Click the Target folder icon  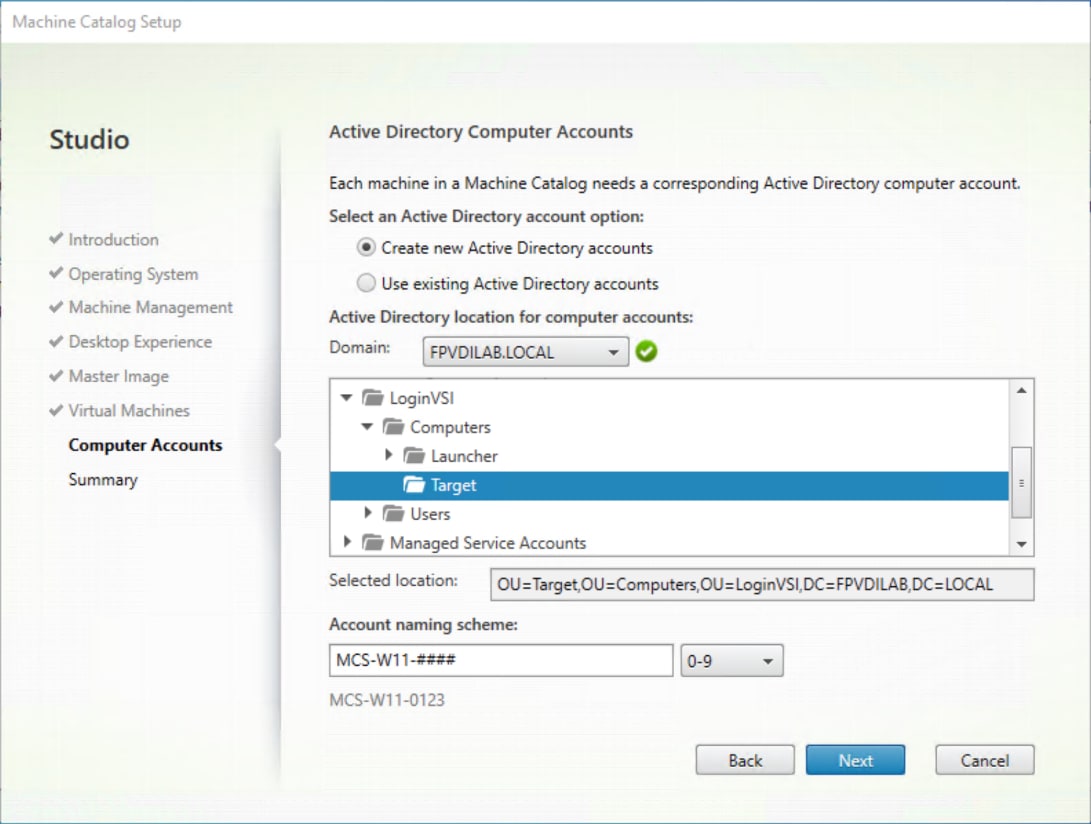pos(414,485)
